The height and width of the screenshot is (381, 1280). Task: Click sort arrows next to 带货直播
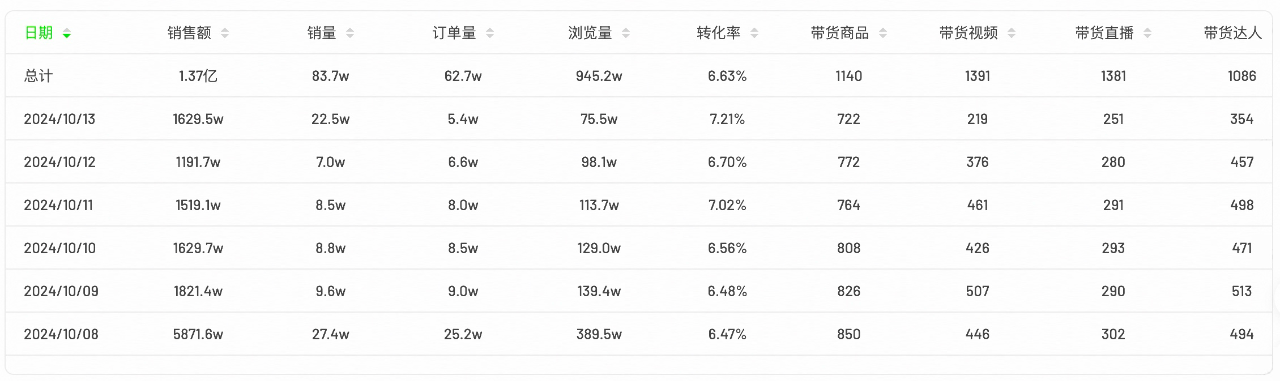[x=1147, y=33]
